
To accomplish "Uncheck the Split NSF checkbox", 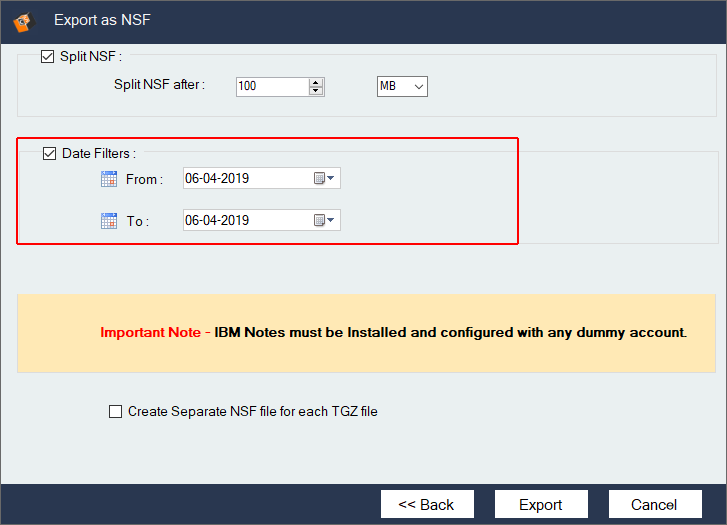I will 48,57.
